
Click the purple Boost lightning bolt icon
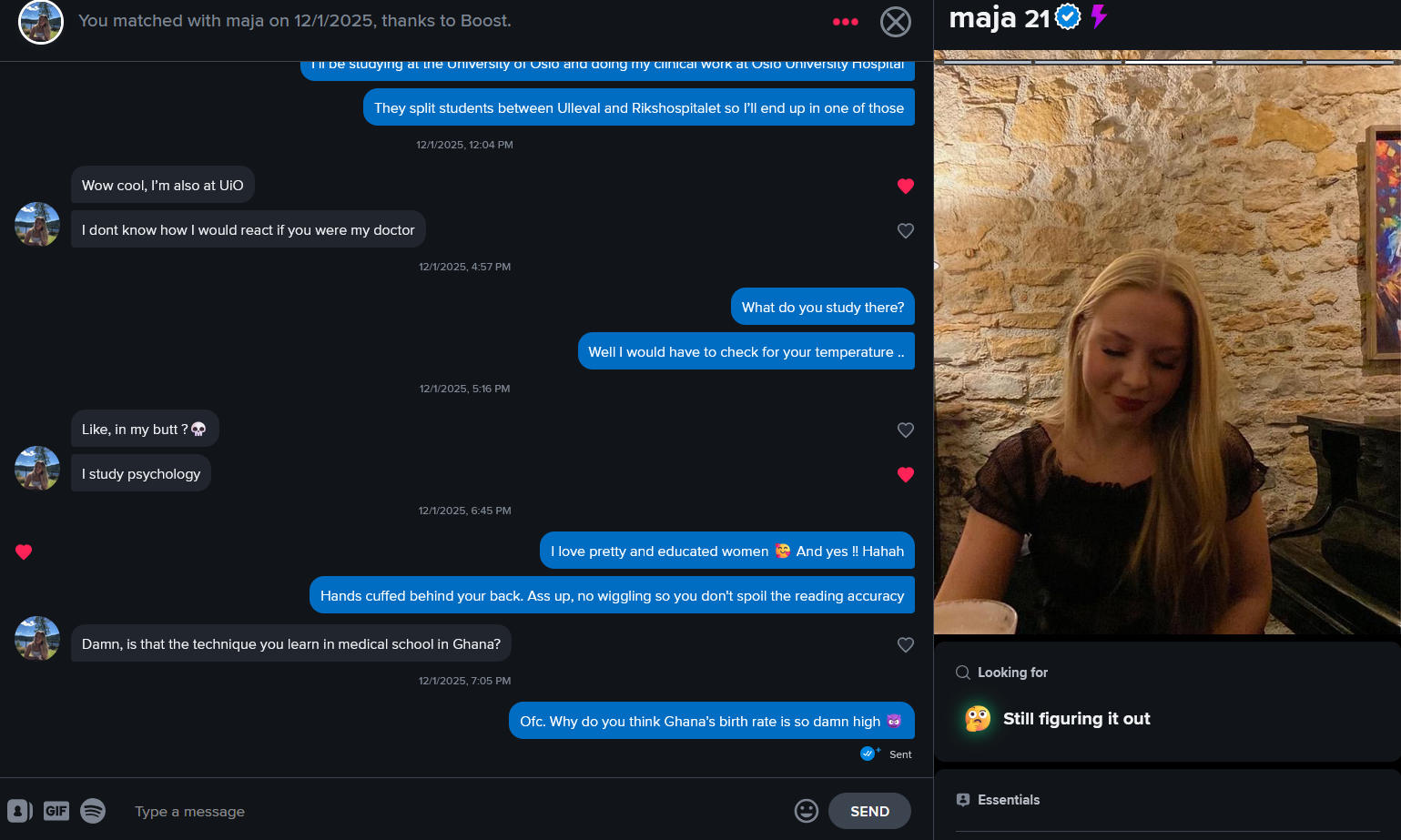(1099, 16)
